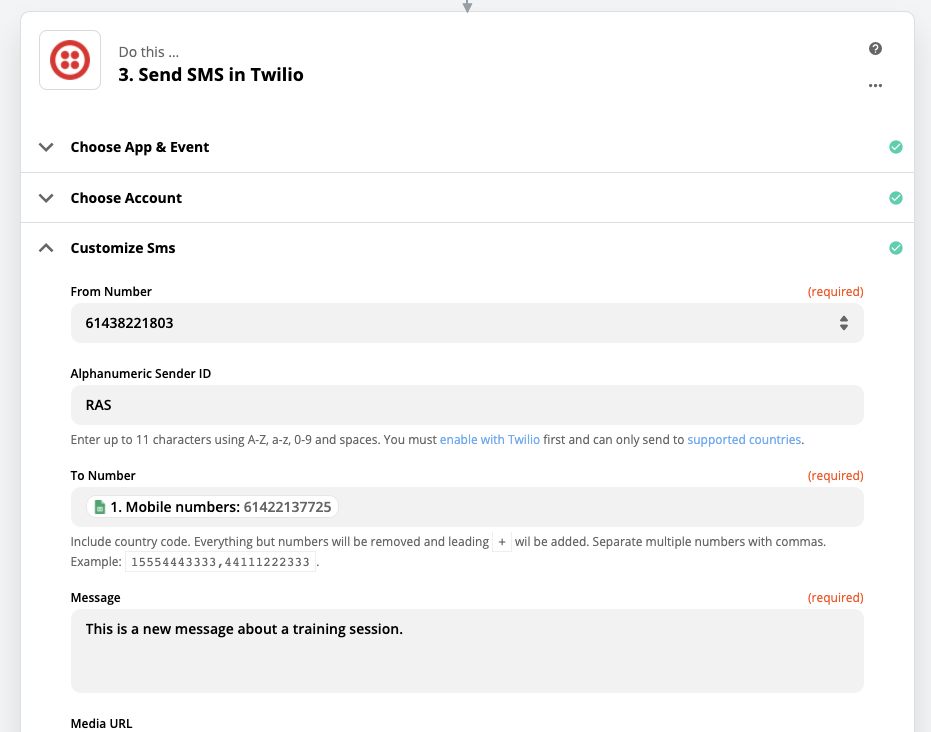Click the To Number label
Viewport: 931px width, 732px height.
(103, 476)
